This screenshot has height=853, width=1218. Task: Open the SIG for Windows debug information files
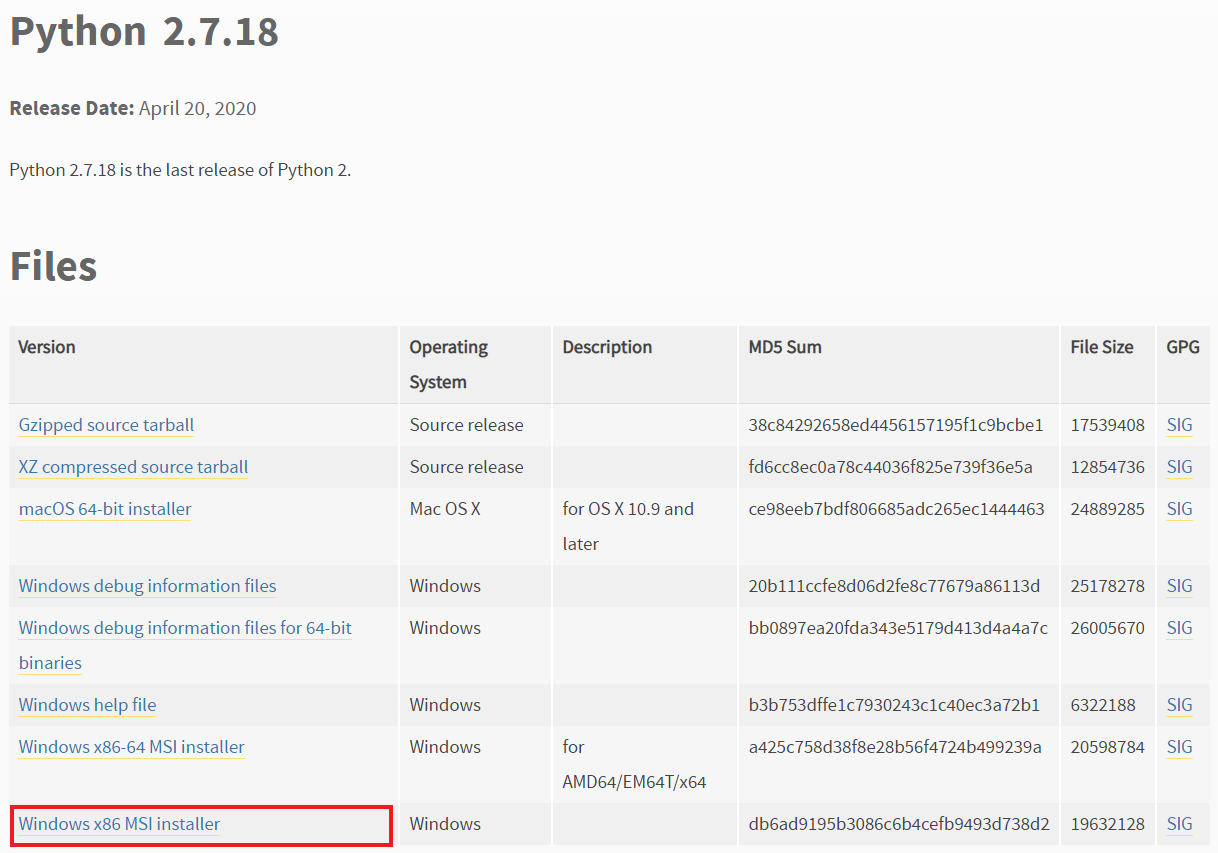tap(1179, 585)
